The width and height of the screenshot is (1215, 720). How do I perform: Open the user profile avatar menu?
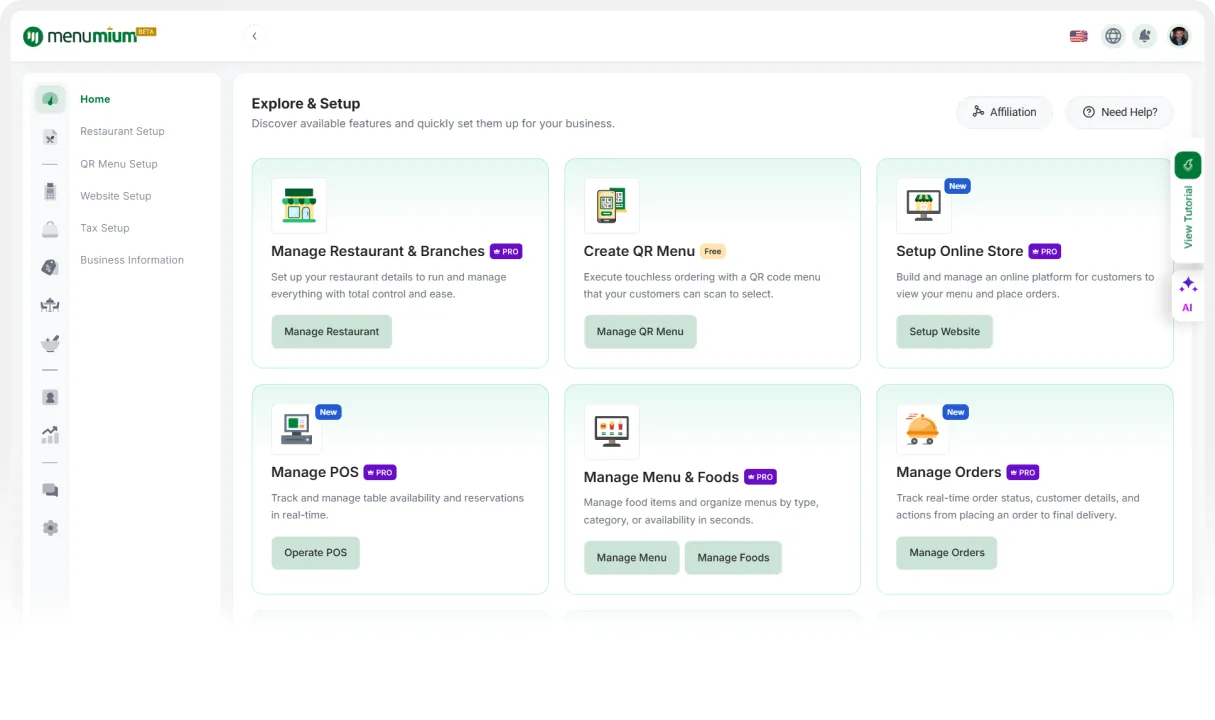click(1179, 36)
